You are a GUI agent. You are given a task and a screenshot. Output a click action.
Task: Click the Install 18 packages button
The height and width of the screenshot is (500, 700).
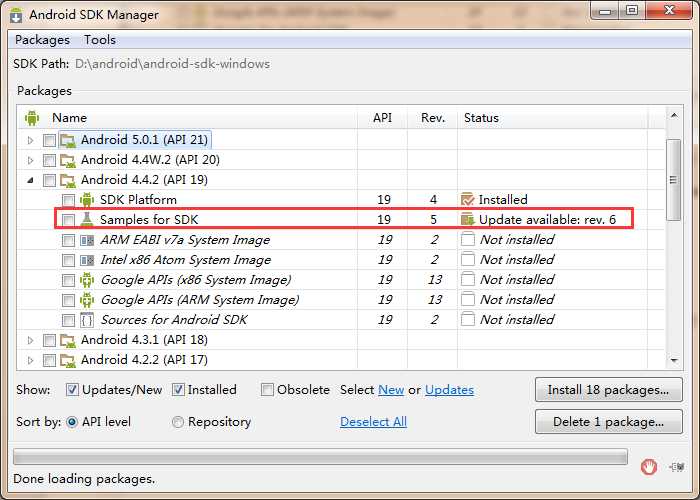pyautogui.click(x=608, y=390)
